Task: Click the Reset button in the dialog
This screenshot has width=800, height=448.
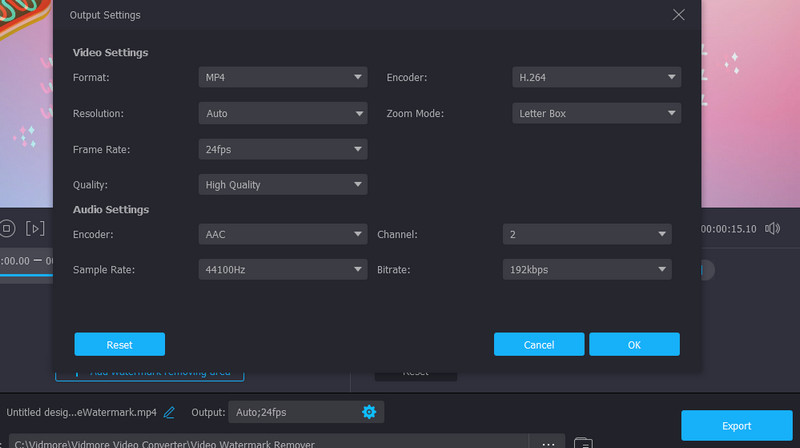Action: pyautogui.click(x=119, y=344)
